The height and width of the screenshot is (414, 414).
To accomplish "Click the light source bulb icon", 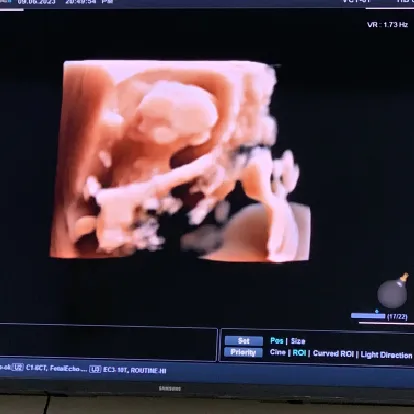I will (x=393, y=291).
